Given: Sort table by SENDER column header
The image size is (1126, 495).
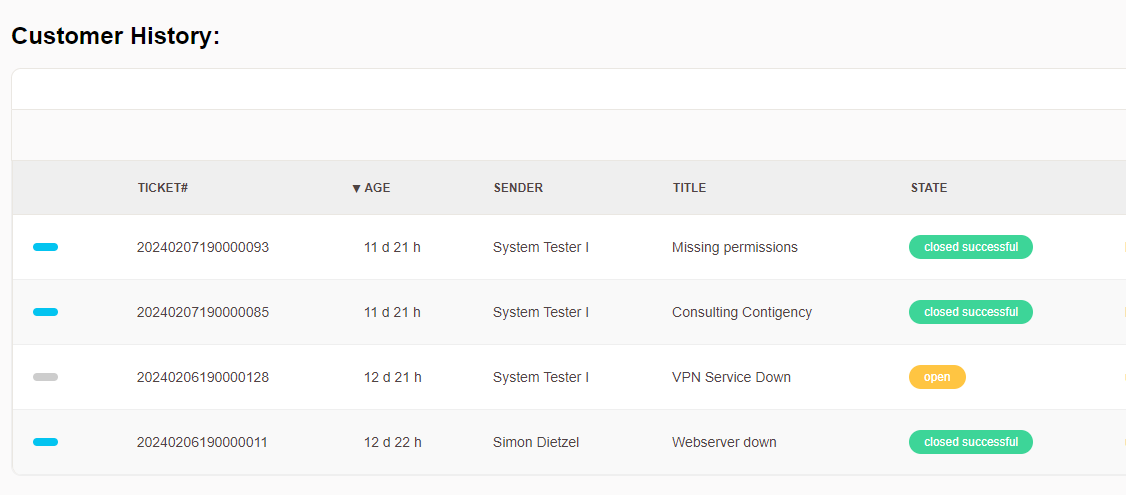Looking at the screenshot, I should [518, 188].
